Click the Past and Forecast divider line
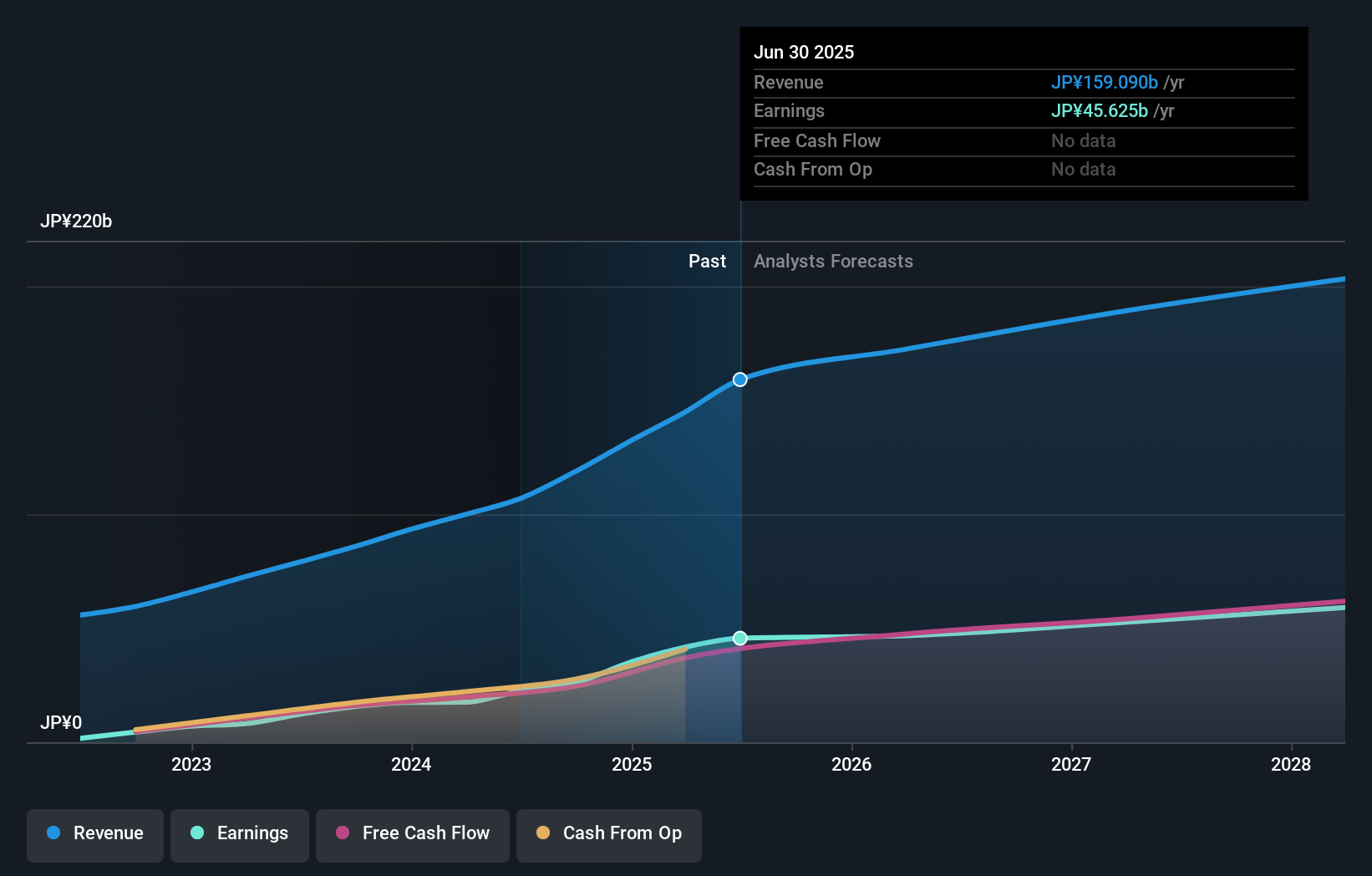The image size is (1372, 876). tap(739, 502)
